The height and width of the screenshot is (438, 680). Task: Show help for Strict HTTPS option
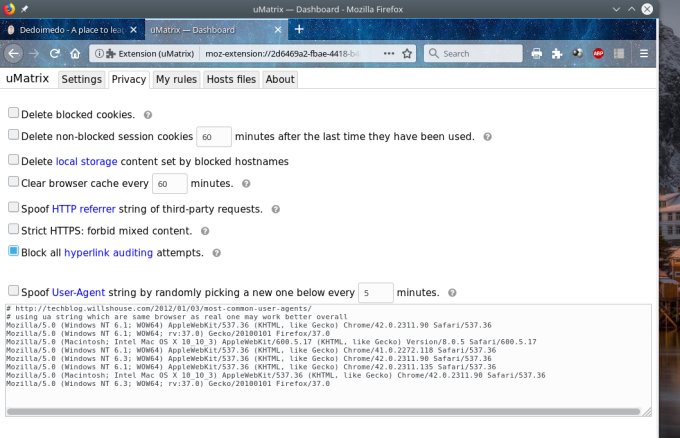pos(205,231)
